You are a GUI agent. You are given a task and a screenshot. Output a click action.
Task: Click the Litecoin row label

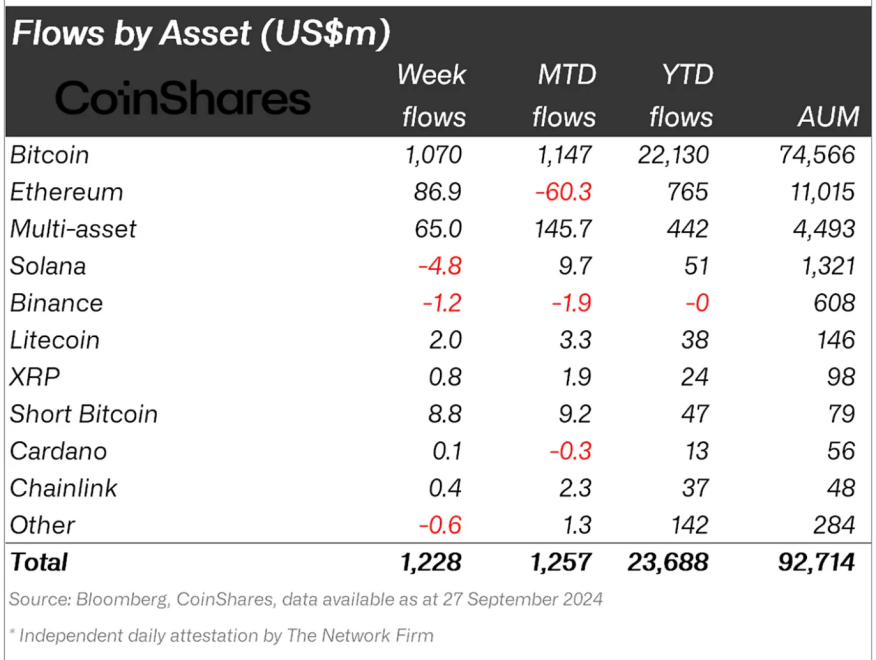[x=55, y=340]
